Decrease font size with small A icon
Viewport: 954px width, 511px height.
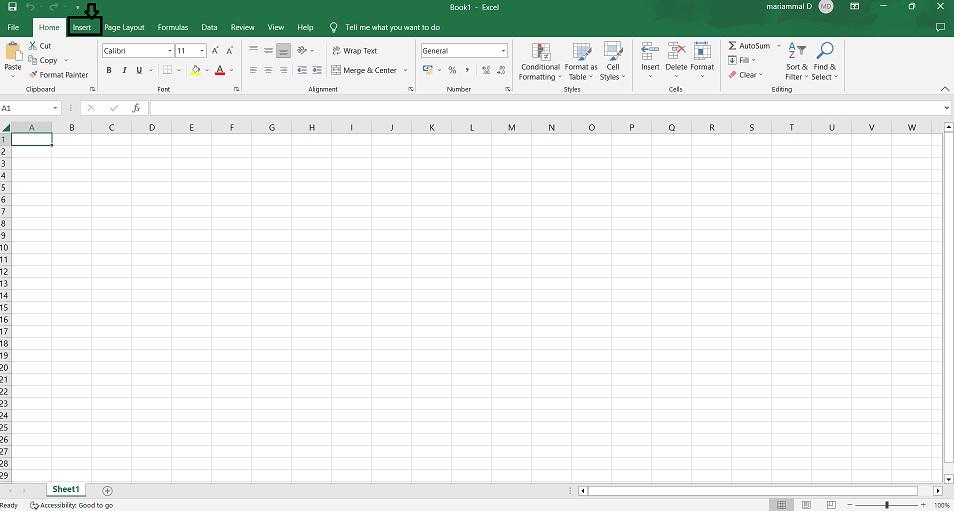(229, 51)
